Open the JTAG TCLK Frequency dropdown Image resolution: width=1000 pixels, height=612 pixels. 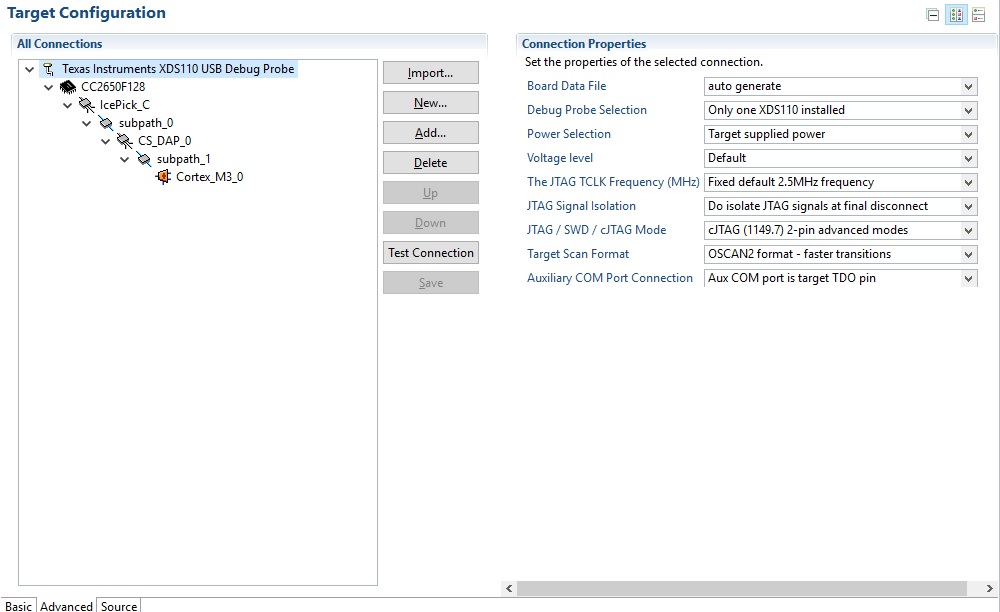click(x=840, y=182)
